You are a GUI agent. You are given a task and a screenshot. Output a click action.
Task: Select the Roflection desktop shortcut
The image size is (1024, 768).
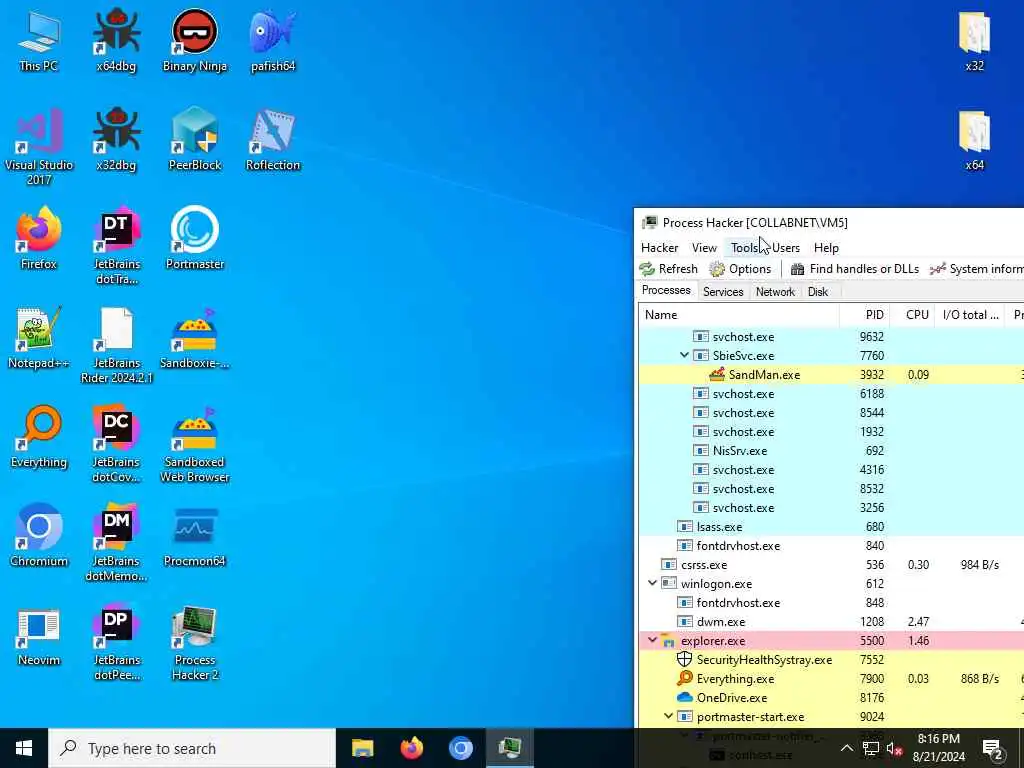(273, 140)
